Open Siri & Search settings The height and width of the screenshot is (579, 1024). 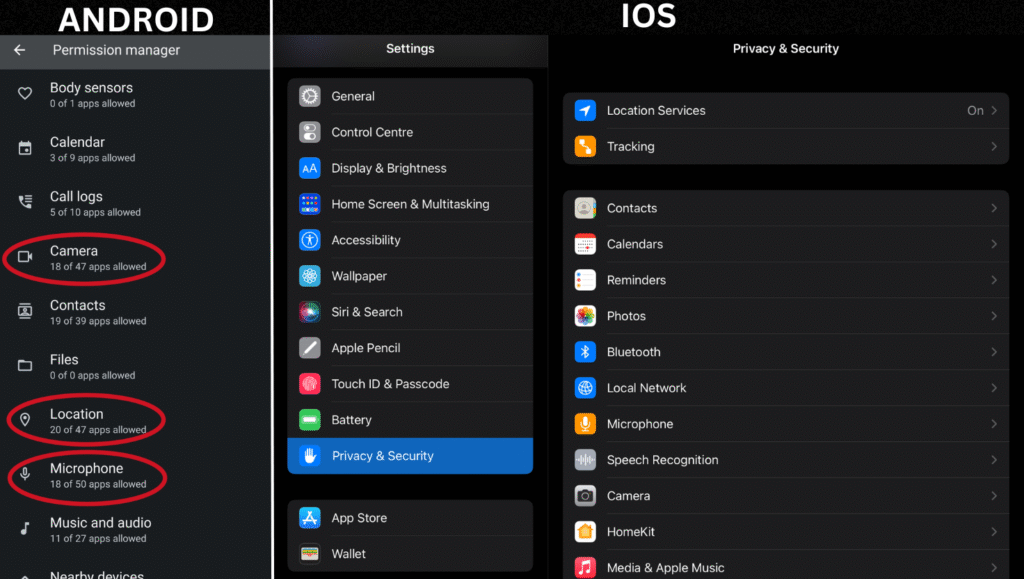point(410,312)
